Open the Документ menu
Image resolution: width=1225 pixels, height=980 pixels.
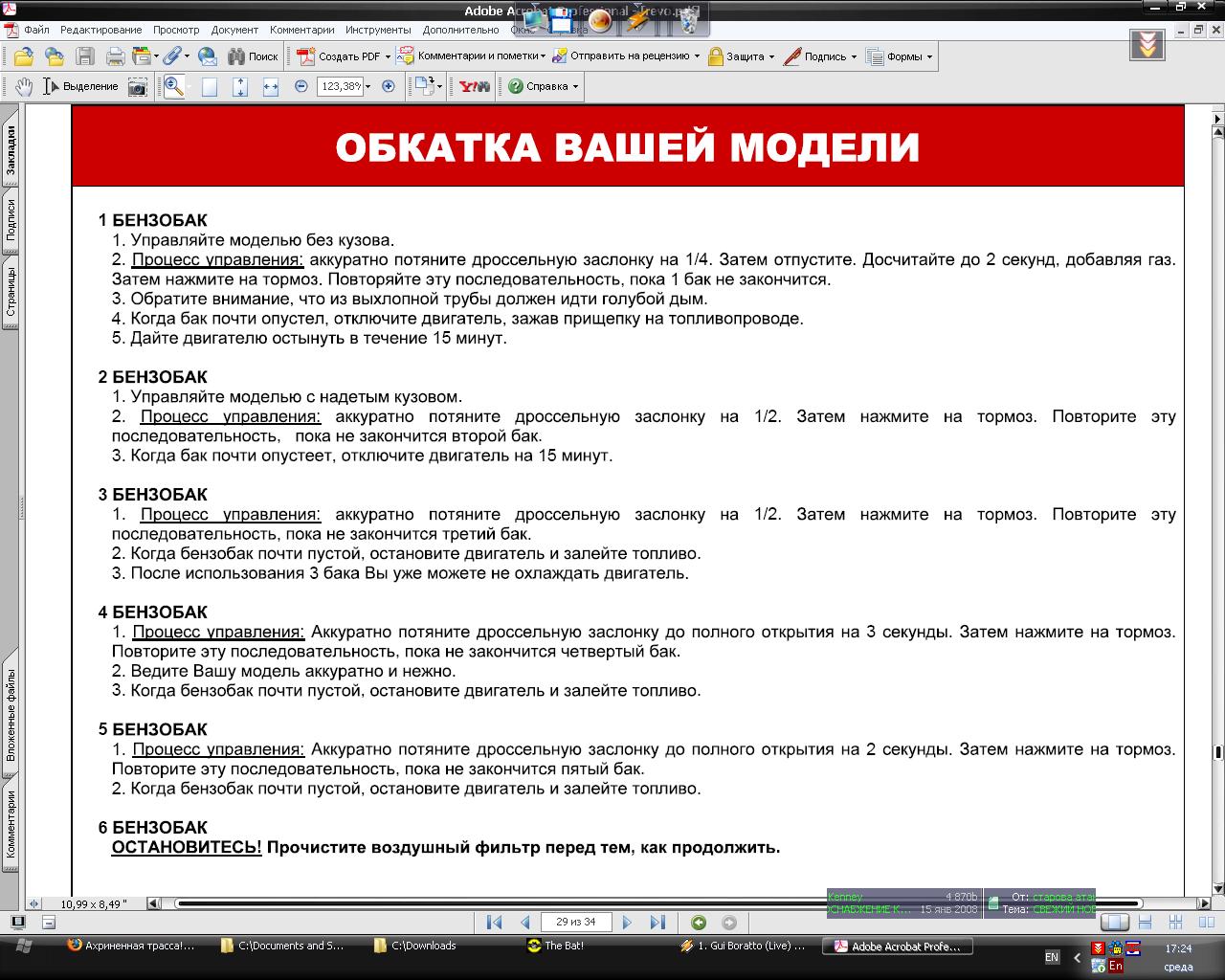click(234, 30)
